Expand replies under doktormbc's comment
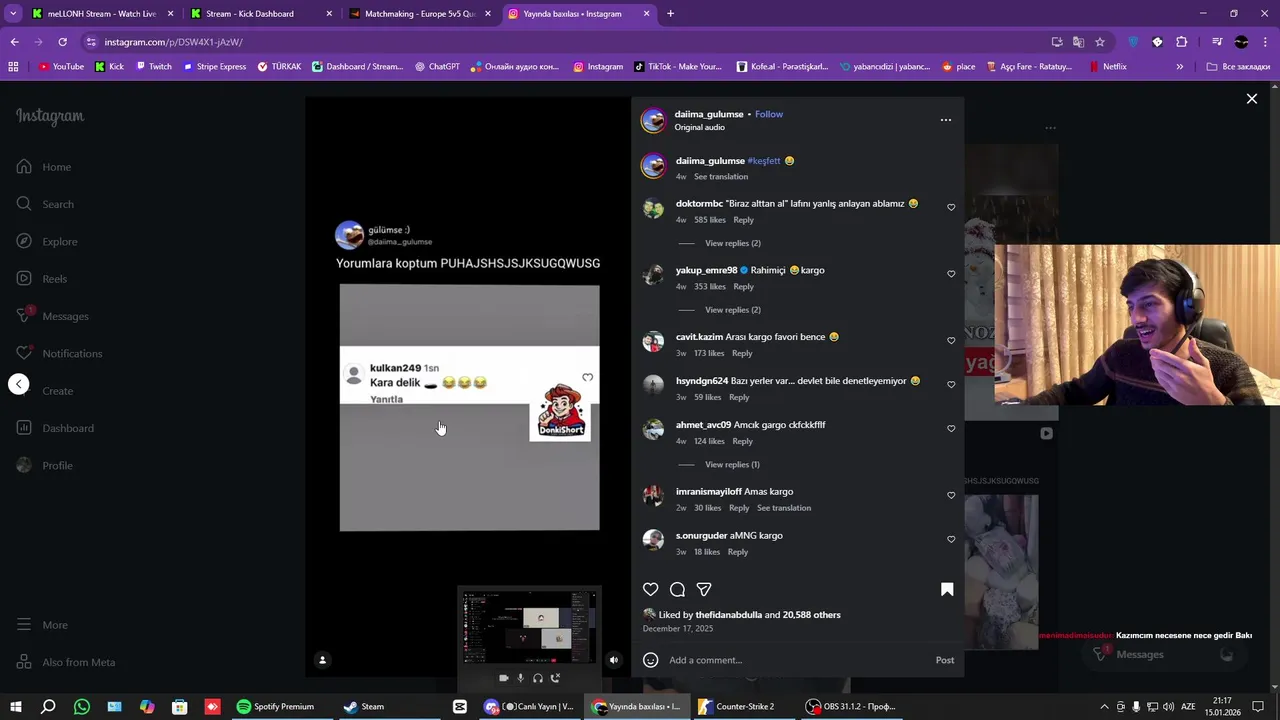 point(732,243)
